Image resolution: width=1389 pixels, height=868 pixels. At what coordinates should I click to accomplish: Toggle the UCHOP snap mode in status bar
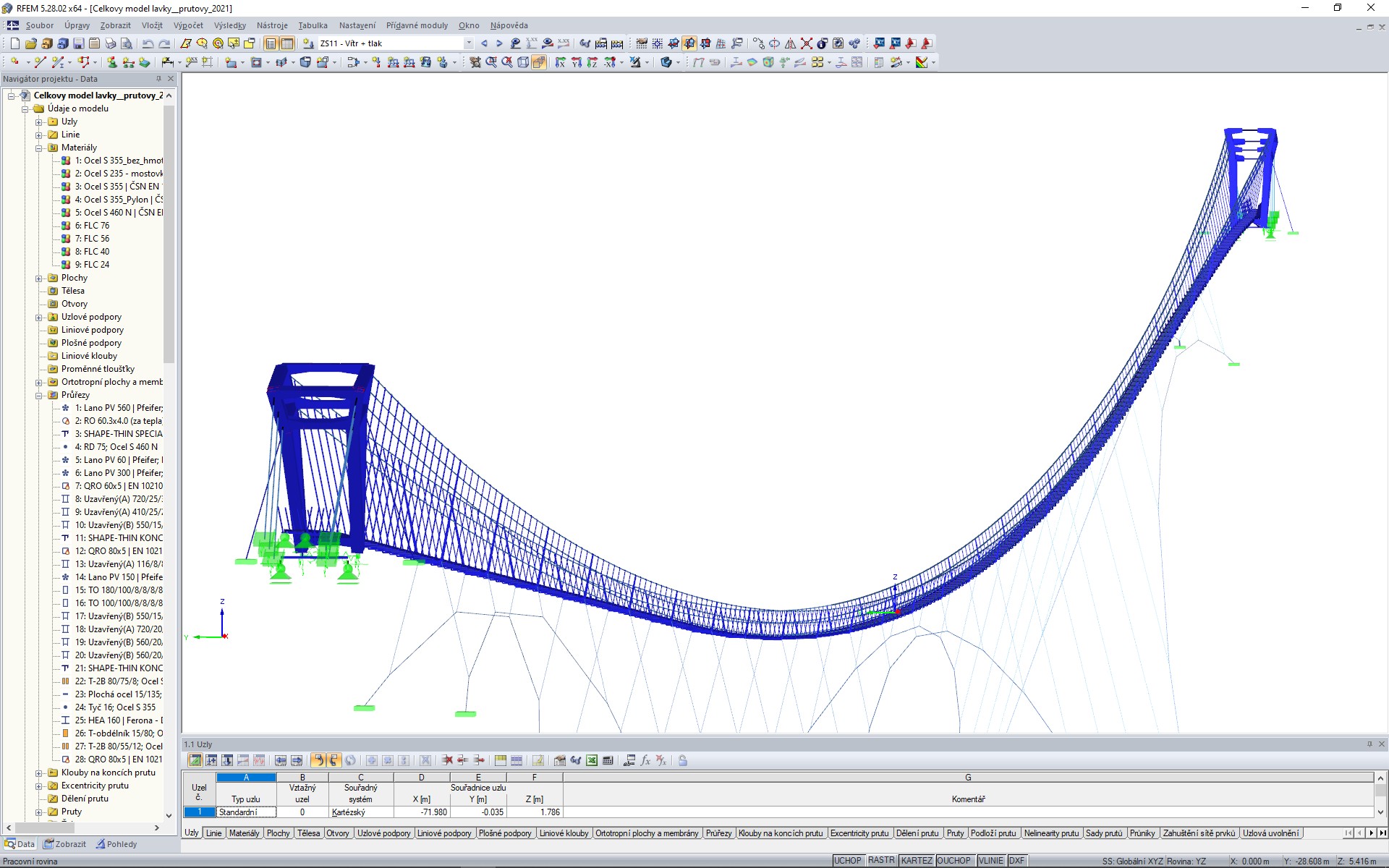pyautogui.click(x=848, y=860)
